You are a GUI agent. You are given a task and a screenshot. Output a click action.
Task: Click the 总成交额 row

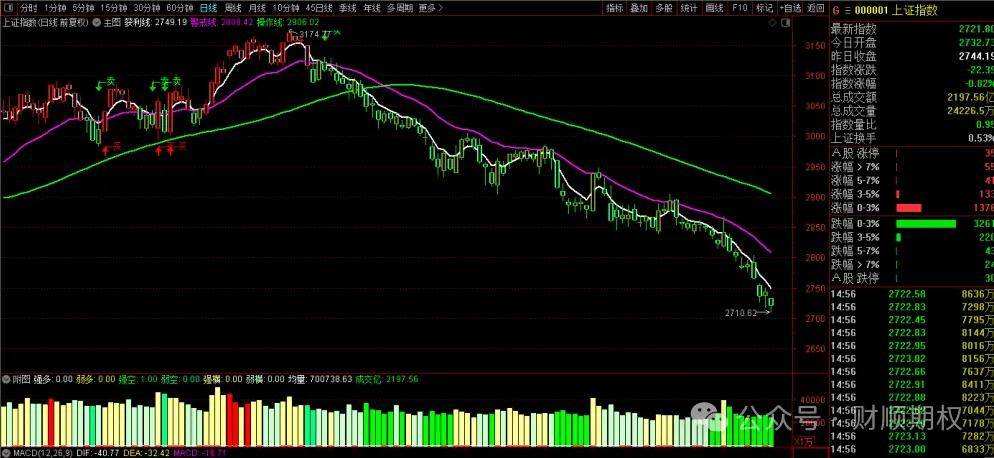(x=912, y=97)
